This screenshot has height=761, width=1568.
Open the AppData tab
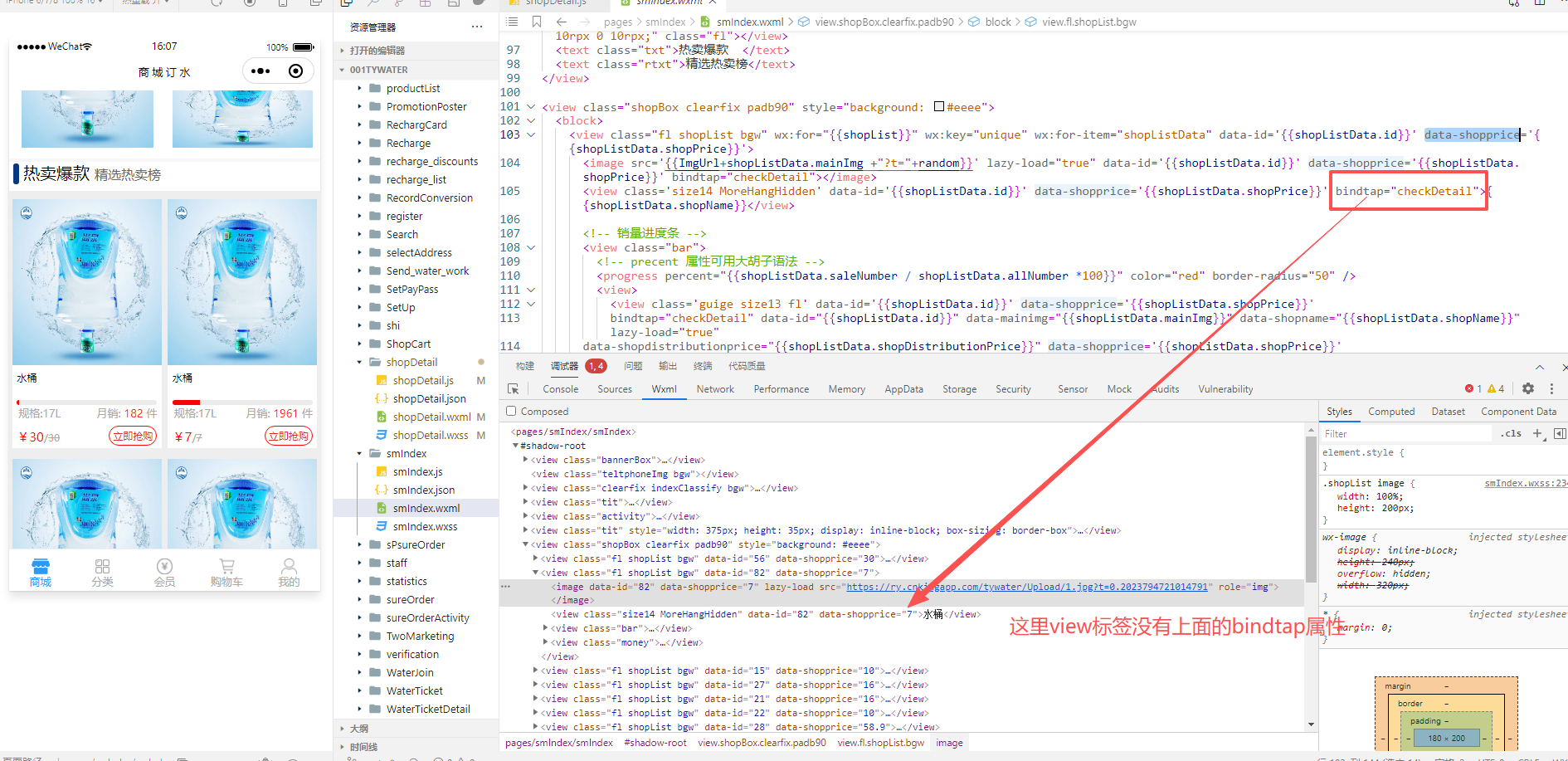[903, 388]
